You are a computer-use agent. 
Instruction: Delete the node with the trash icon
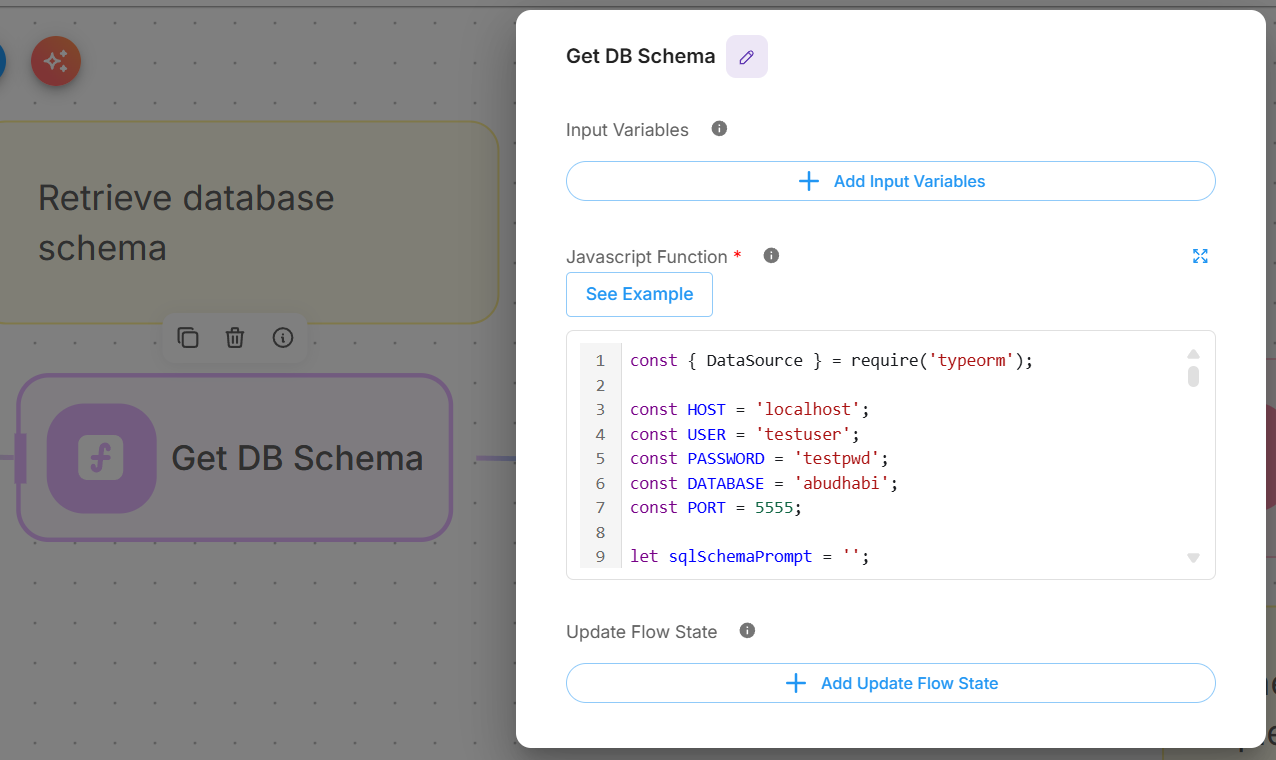coord(235,338)
